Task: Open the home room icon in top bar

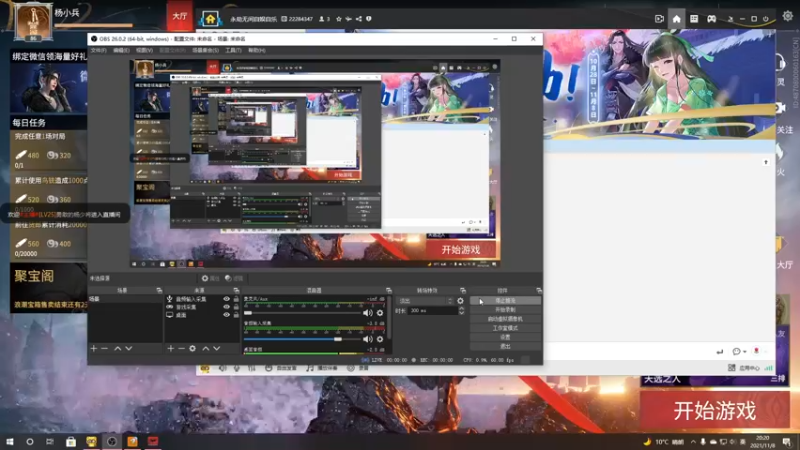Action: click(x=210, y=19)
